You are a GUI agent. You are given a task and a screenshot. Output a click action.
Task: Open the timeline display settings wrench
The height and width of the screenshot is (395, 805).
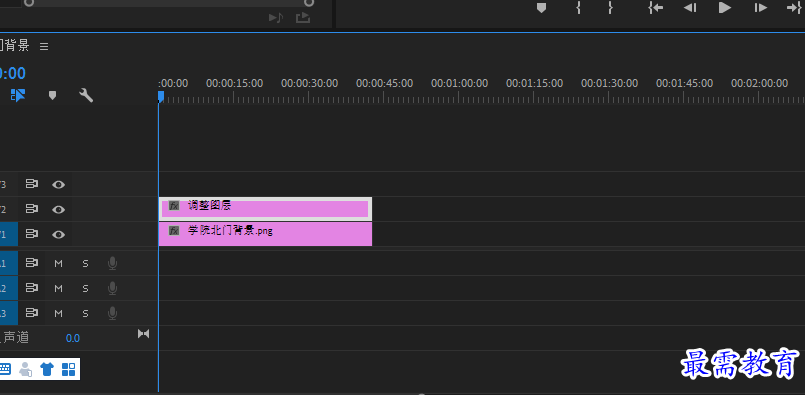point(86,95)
